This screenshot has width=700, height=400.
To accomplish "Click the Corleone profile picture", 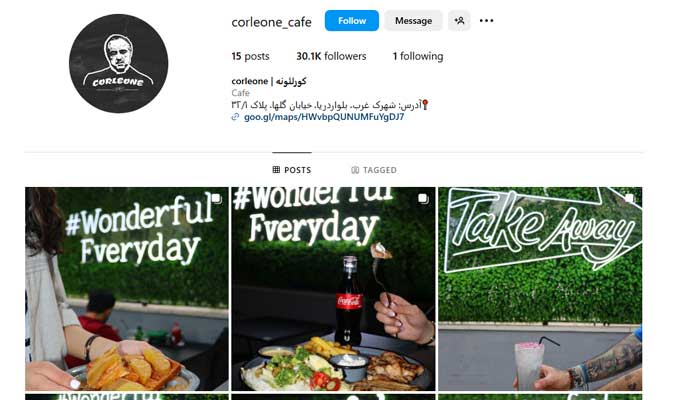I will pos(119,63).
